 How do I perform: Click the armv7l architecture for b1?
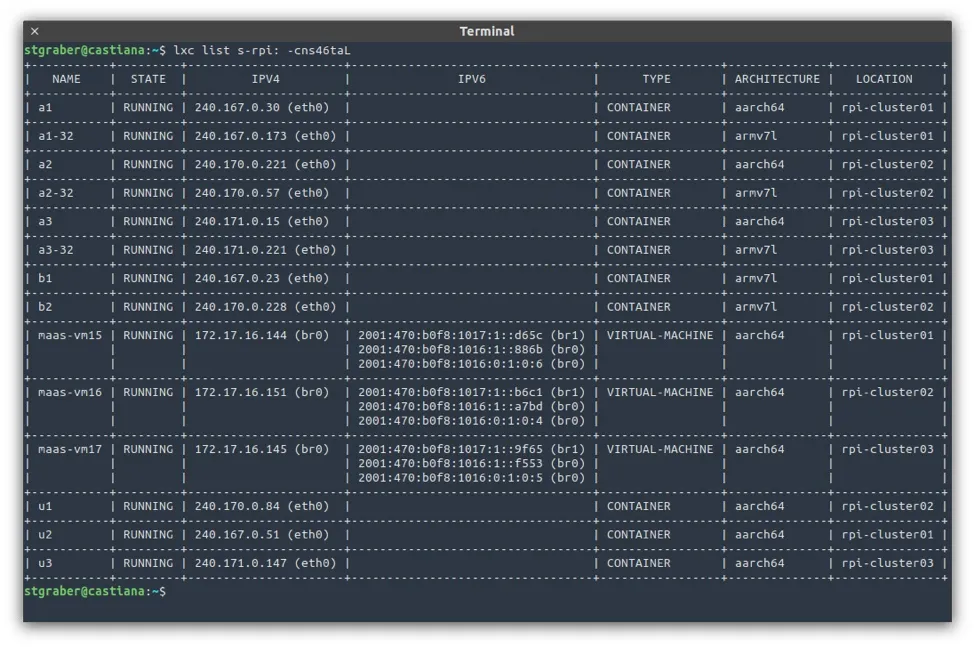(756, 278)
